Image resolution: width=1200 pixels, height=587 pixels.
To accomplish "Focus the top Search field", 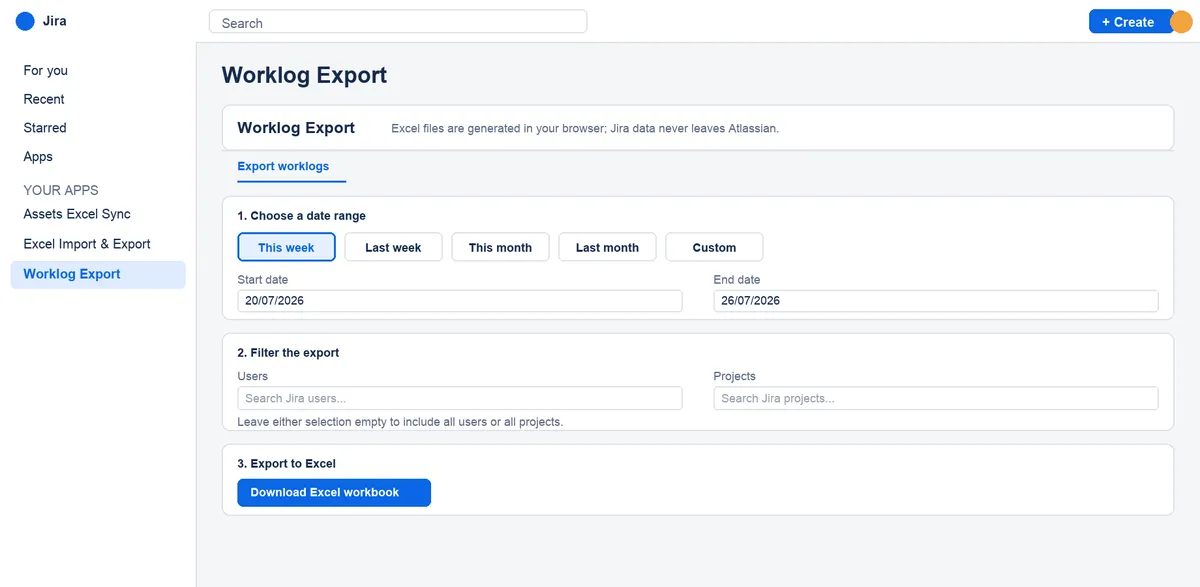I will click(398, 22).
